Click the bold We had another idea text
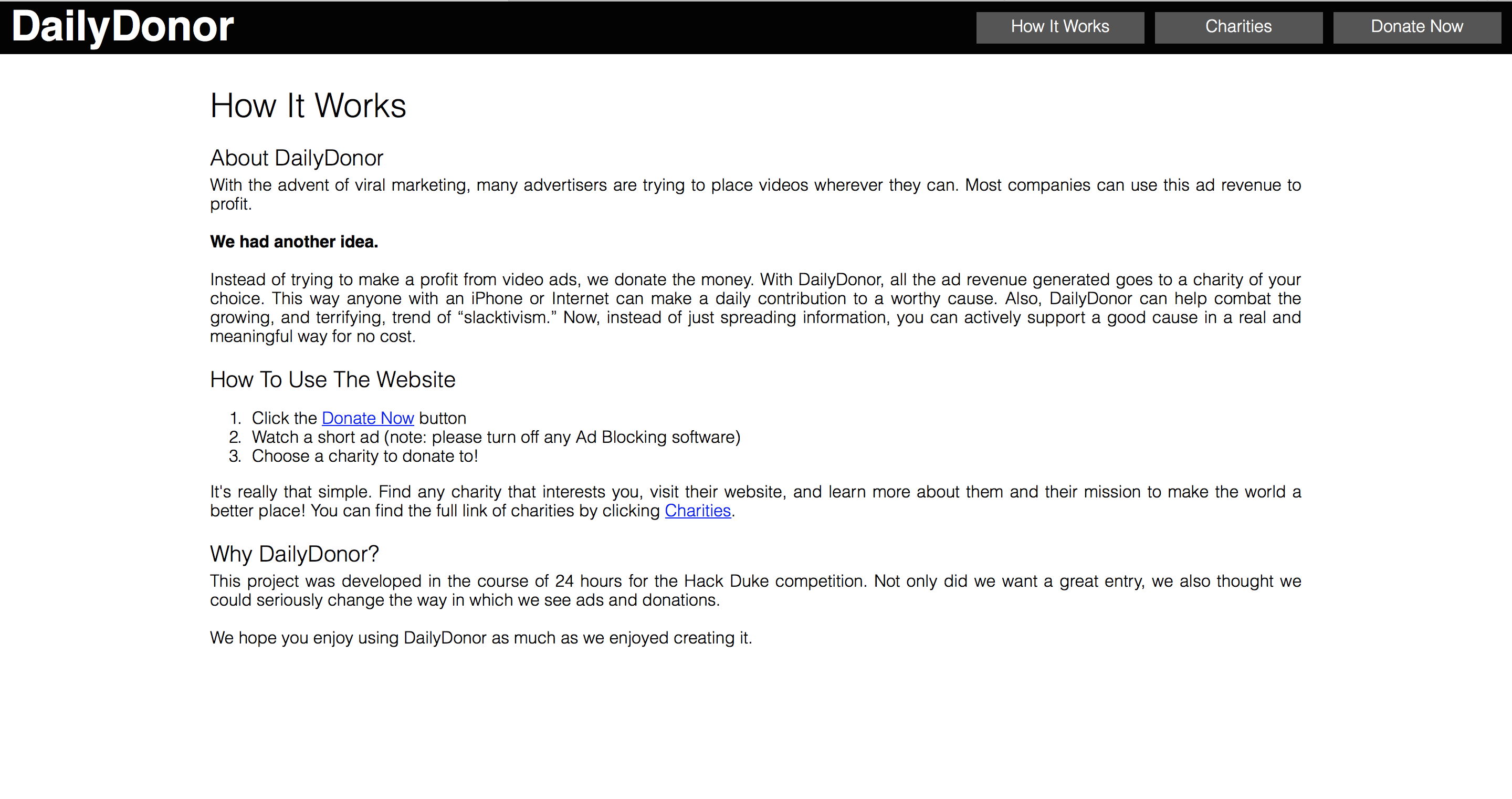Screen dimensions: 1512x799 tap(294, 242)
